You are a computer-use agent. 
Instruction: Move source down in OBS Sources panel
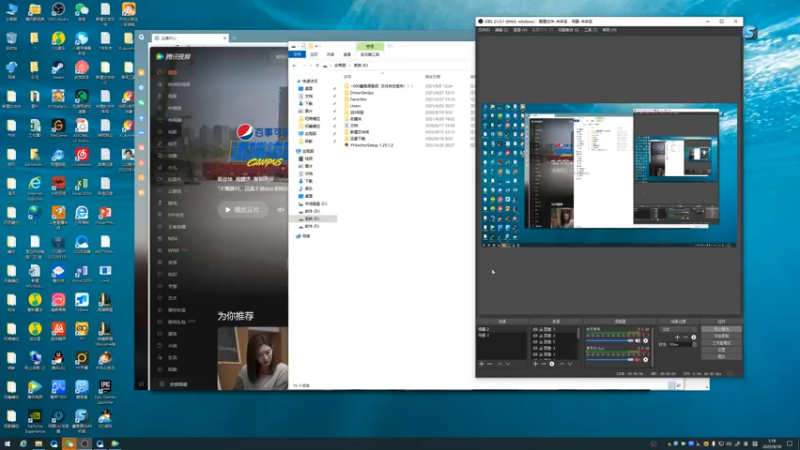pyautogui.click(x=570, y=364)
